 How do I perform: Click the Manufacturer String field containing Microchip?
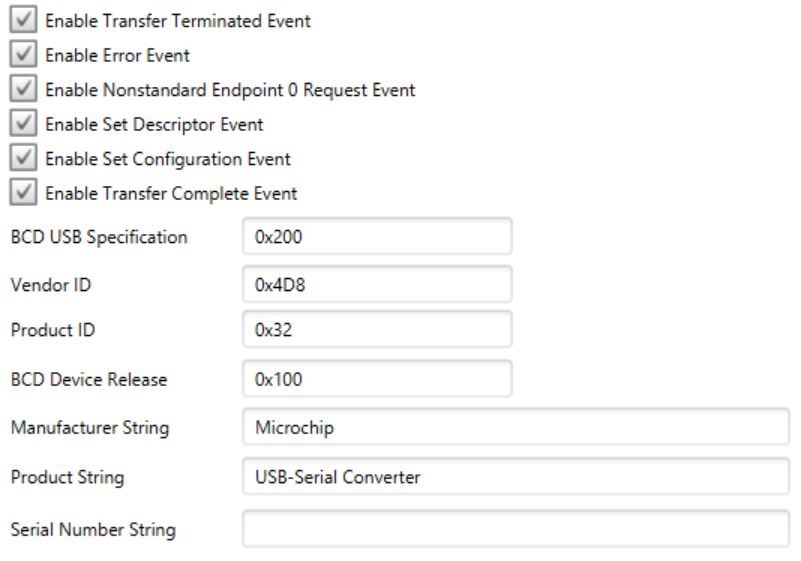pyautogui.click(x=516, y=427)
